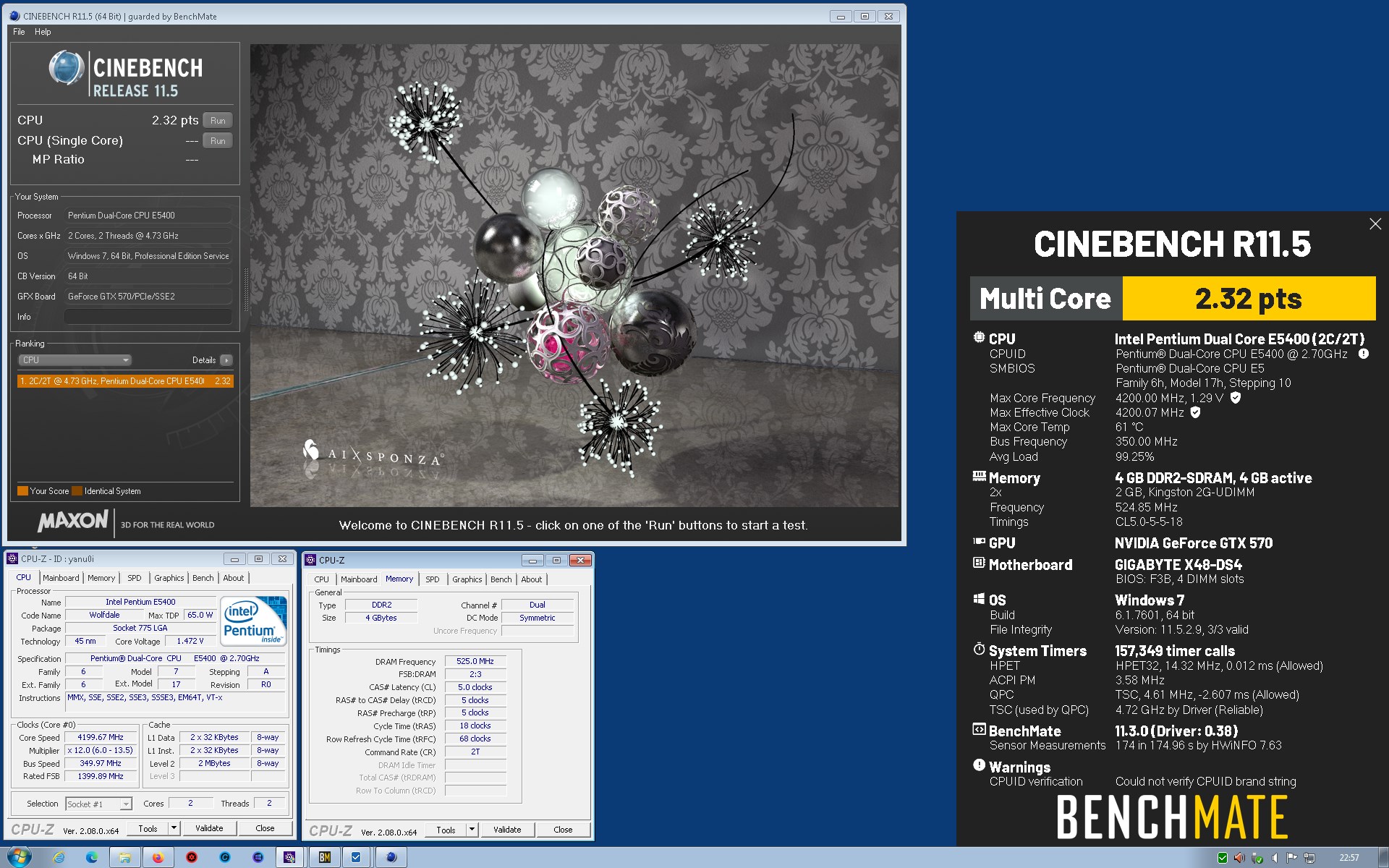Image resolution: width=1389 pixels, height=868 pixels.
Task: Click the BenchMate Warnings exclamation icon
Action: (x=979, y=765)
